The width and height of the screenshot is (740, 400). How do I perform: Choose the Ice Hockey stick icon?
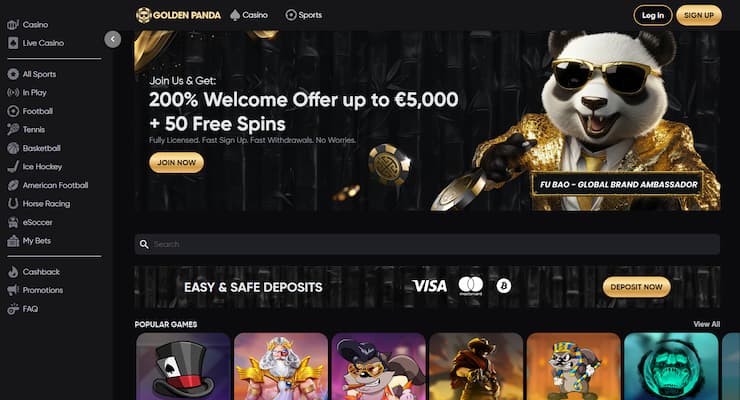point(13,167)
